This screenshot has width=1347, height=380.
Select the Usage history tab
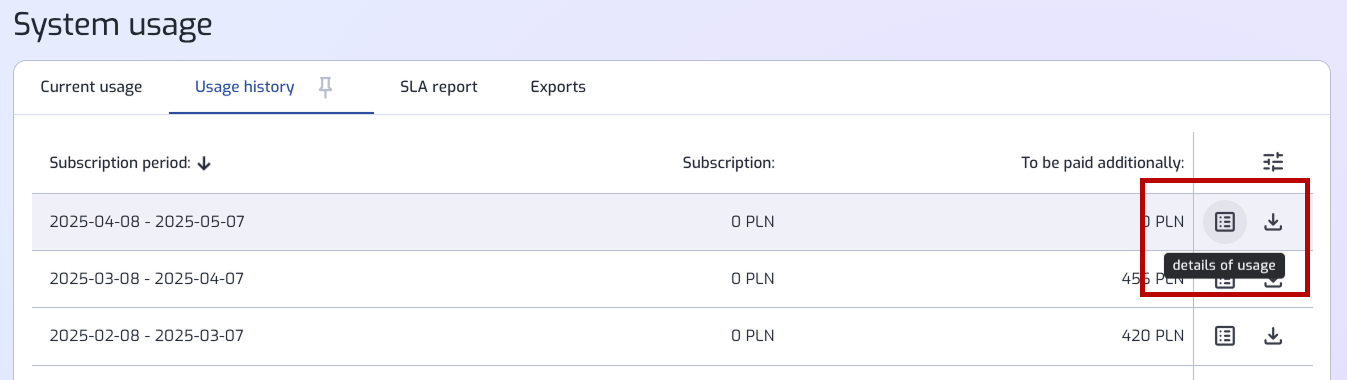(x=244, y=87)
